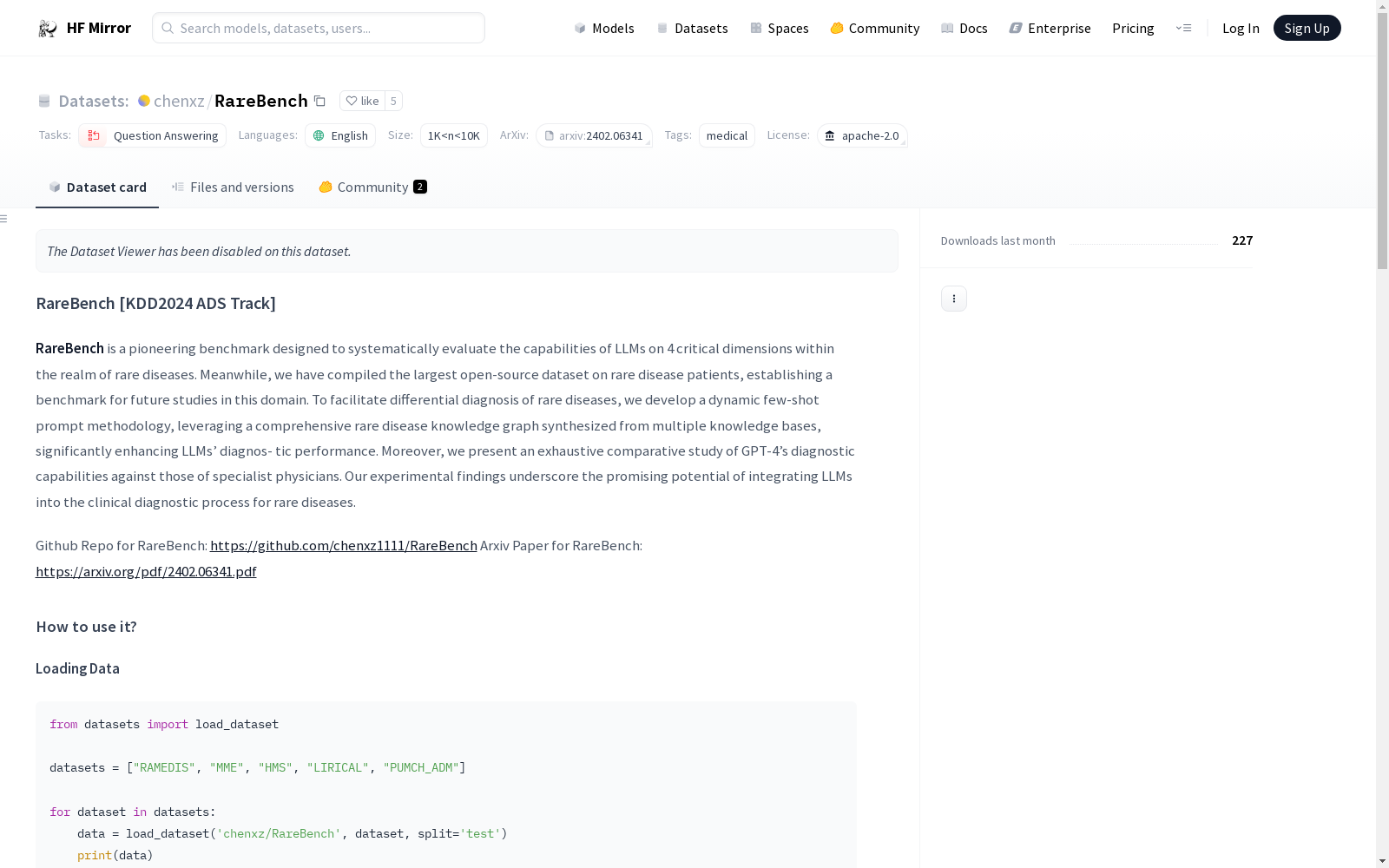Select Enterprise in the top navigation
Image resolution: width=1389 pixels, height=868 pixels.
1050,28
